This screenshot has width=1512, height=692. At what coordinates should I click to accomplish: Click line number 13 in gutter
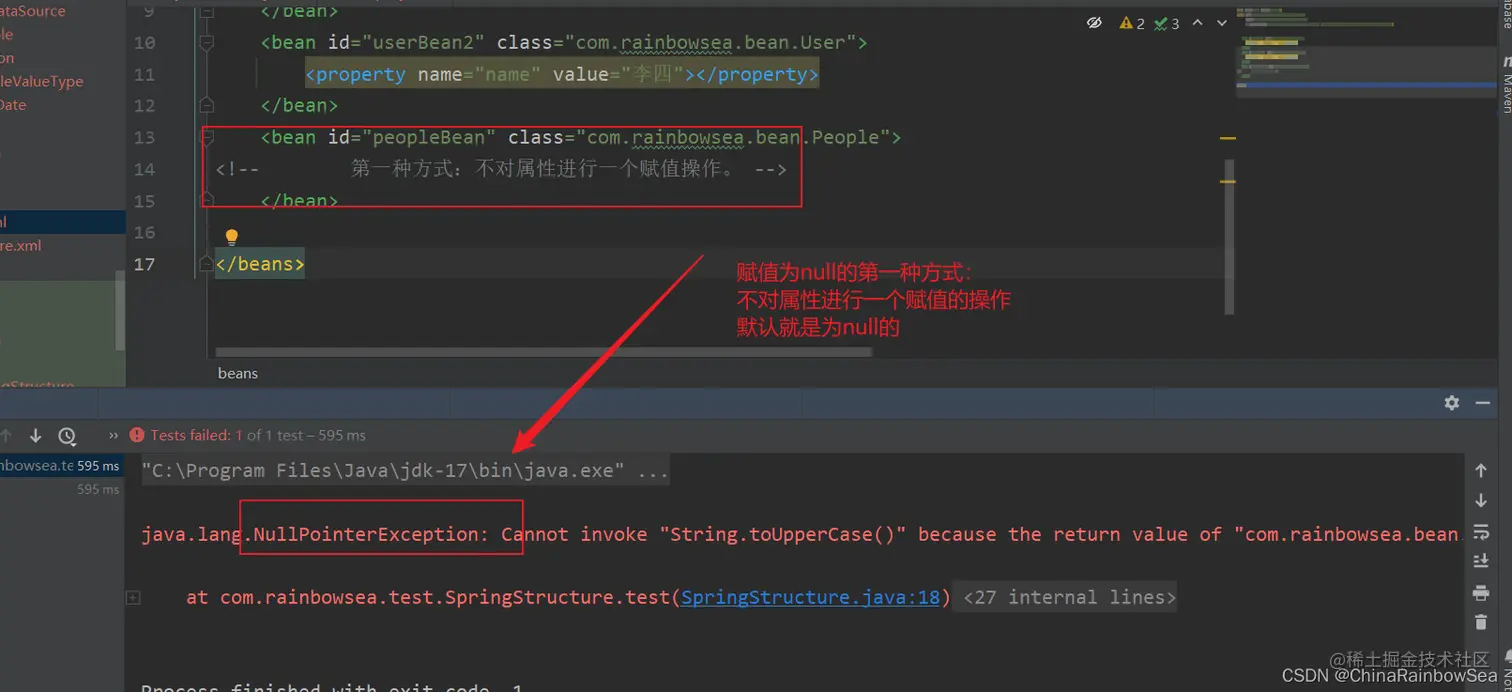tap(144, 138)
